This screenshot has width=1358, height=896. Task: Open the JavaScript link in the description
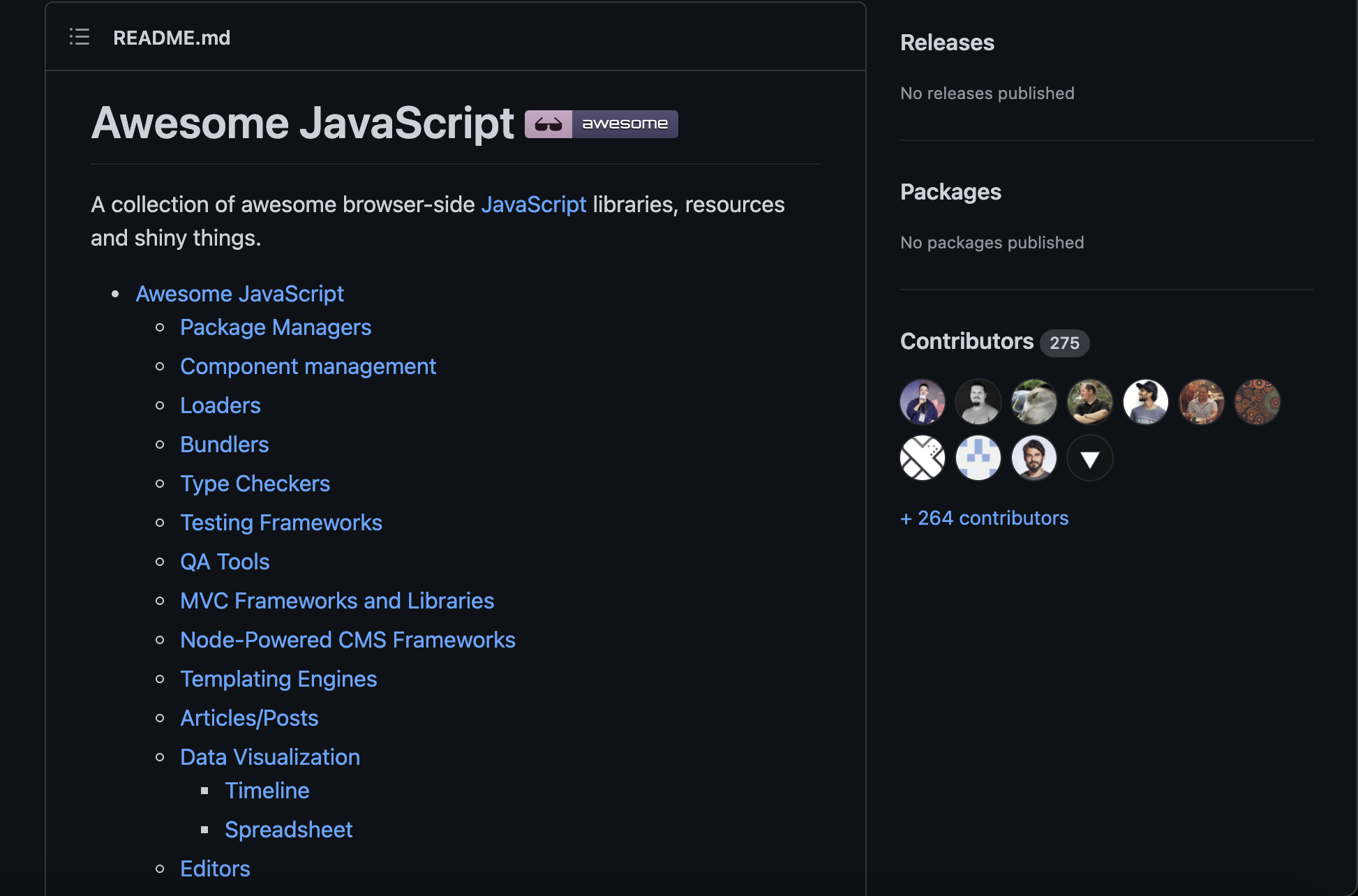click(533, 204)
